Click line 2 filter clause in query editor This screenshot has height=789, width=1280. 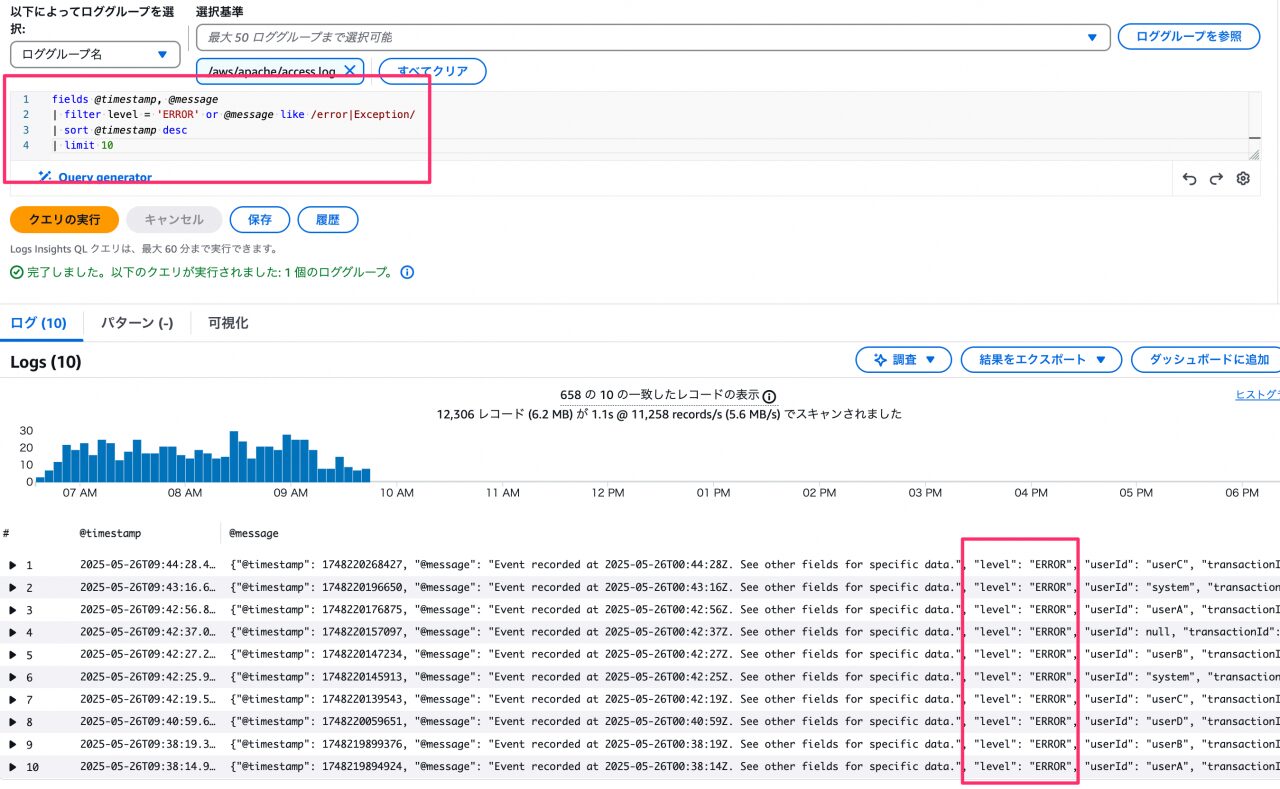[233, 115]
